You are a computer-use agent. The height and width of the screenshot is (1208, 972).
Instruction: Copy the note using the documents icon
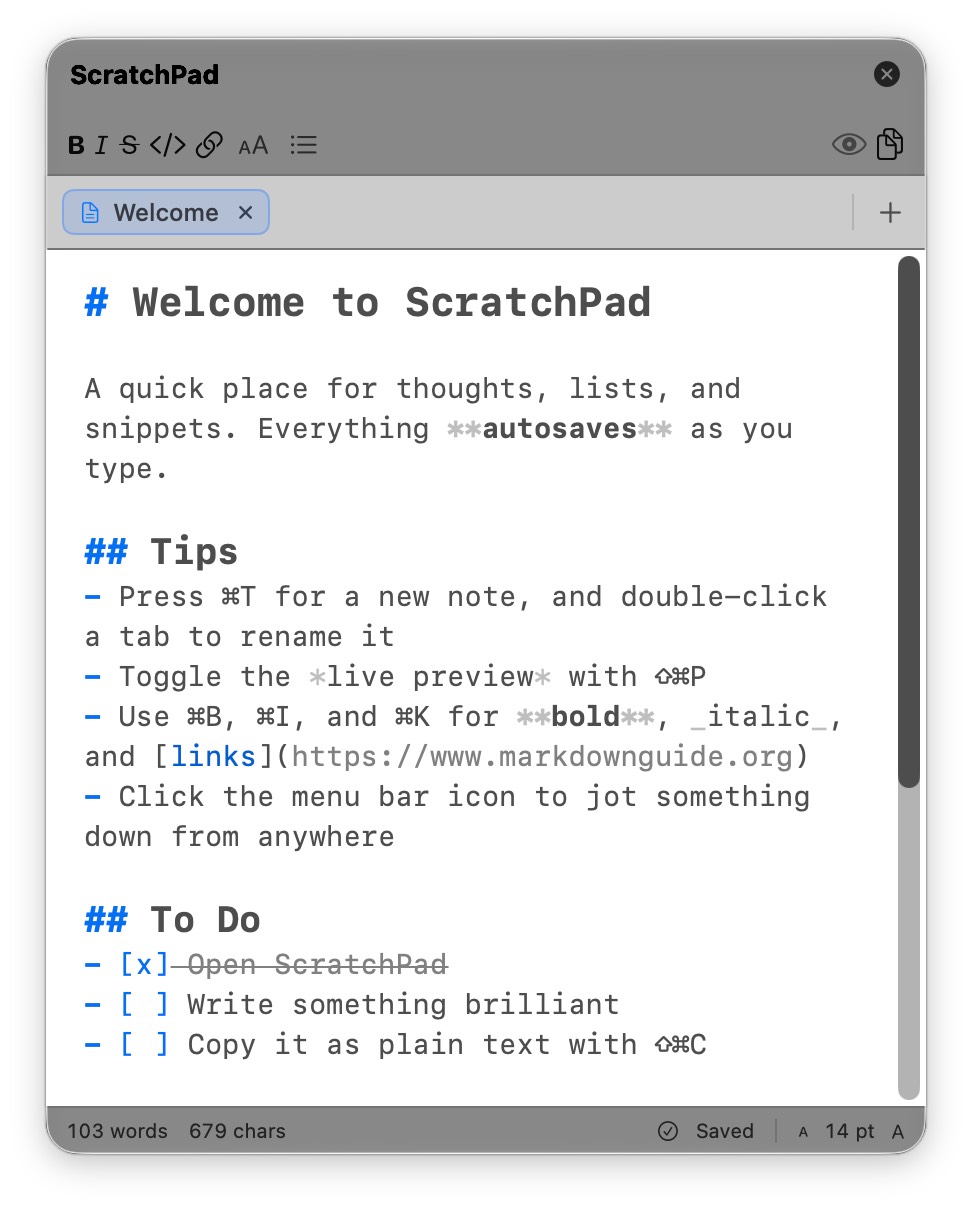pyautogui.click(x=890, y=144)
